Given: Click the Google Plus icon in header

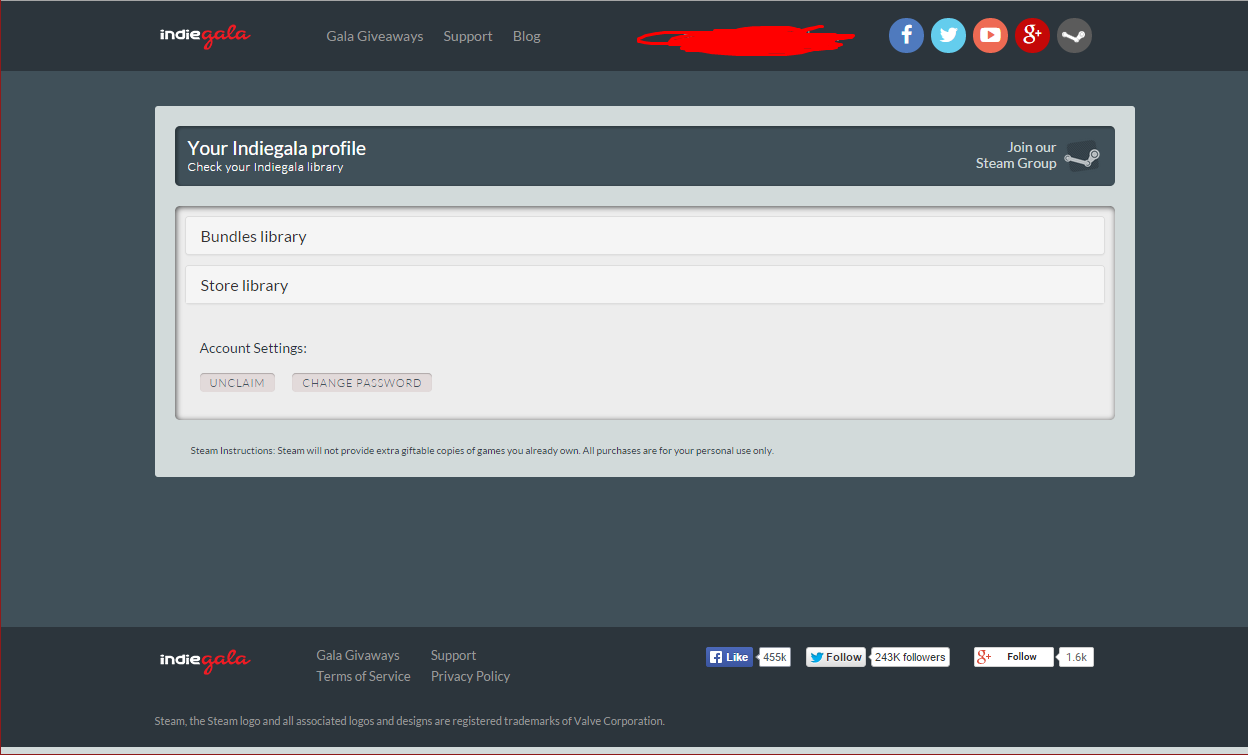Looking at the screenshot, I should (x=1032, y=36).
